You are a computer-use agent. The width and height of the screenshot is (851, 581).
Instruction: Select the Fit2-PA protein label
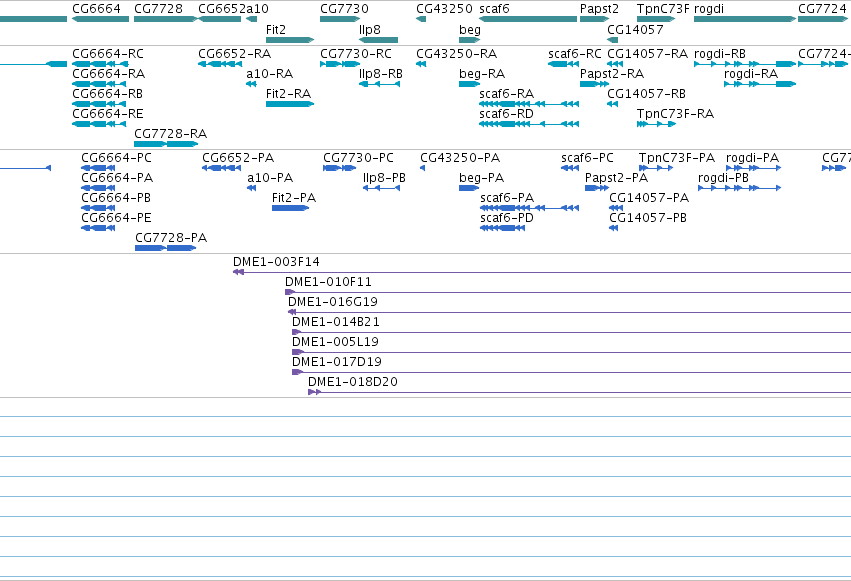pyautogui.click(x=294, y=198)
